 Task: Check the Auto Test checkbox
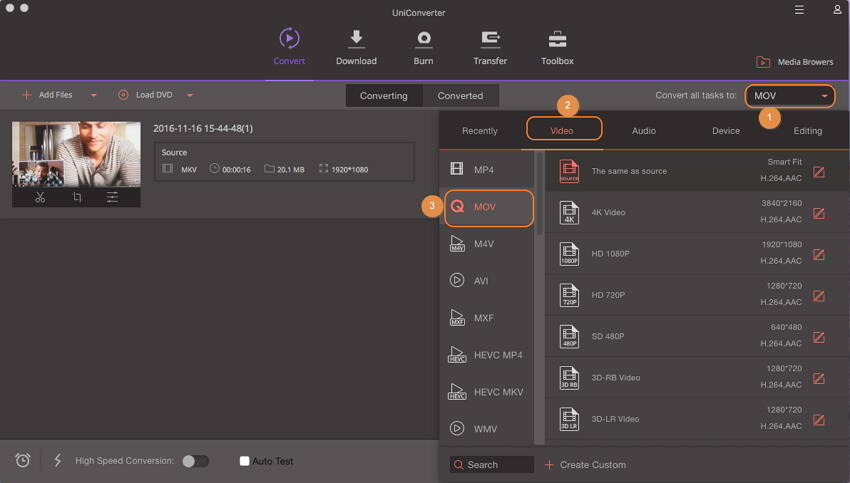[x=244, y=461]
